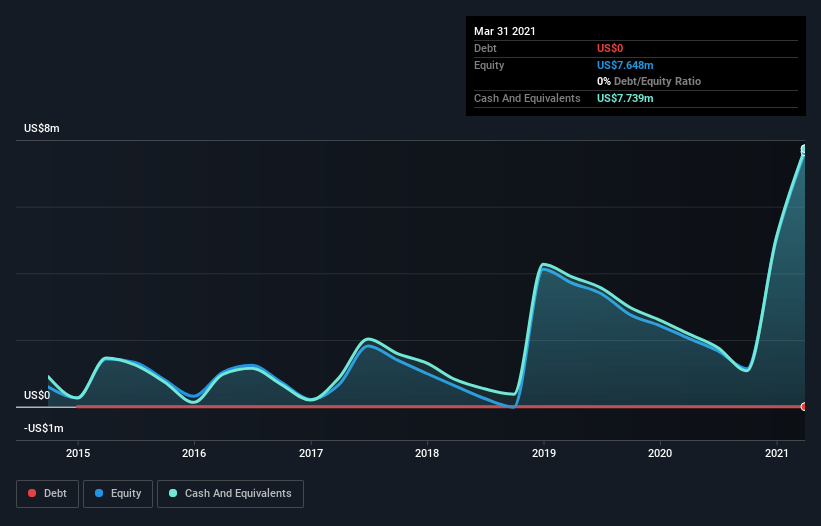Click the blue Equity legend dot

[99, 493]
